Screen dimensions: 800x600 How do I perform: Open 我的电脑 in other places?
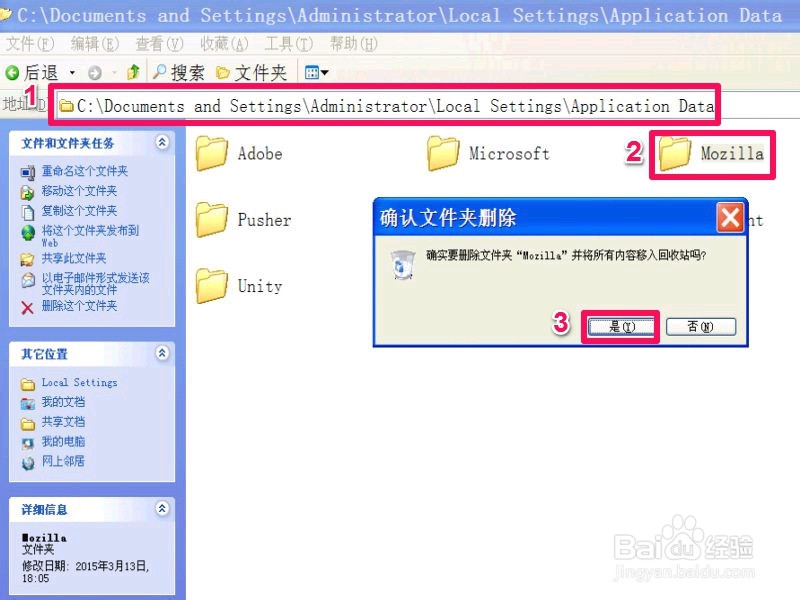coord(63,442)
